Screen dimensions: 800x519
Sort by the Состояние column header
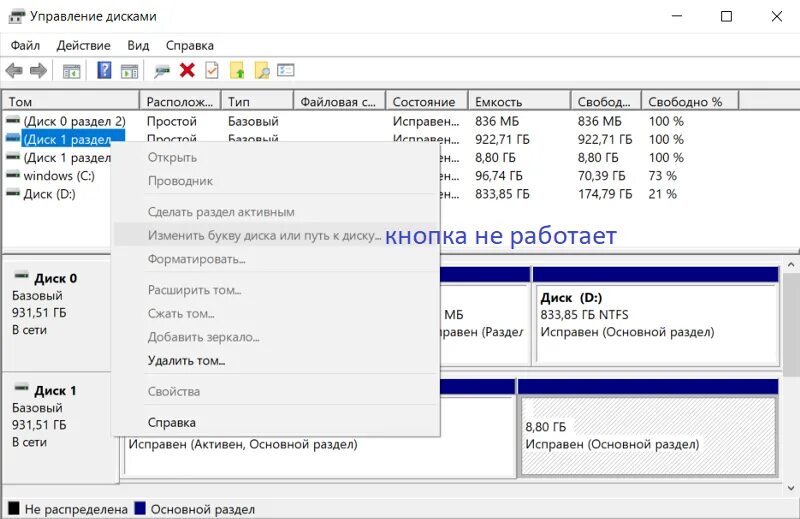(x=427, y=102)
